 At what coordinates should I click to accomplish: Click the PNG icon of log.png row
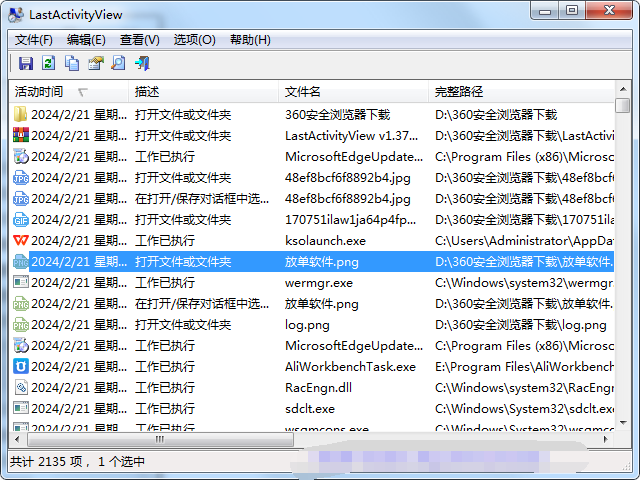coord(20,324)
